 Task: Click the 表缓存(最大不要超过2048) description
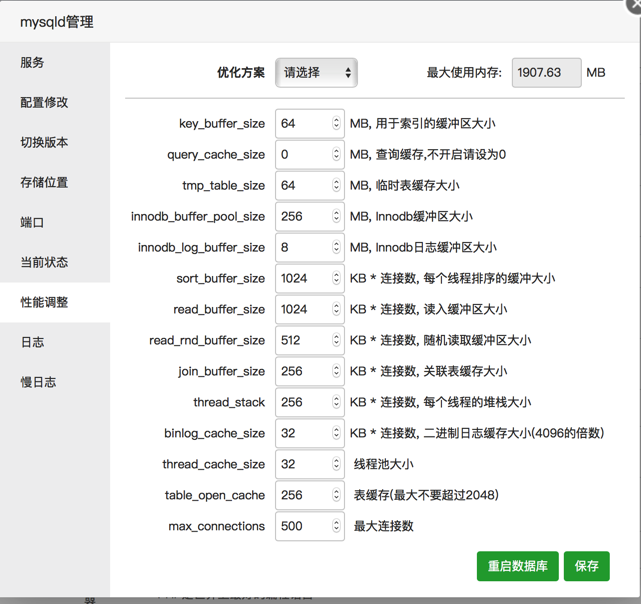pos(426,495)
